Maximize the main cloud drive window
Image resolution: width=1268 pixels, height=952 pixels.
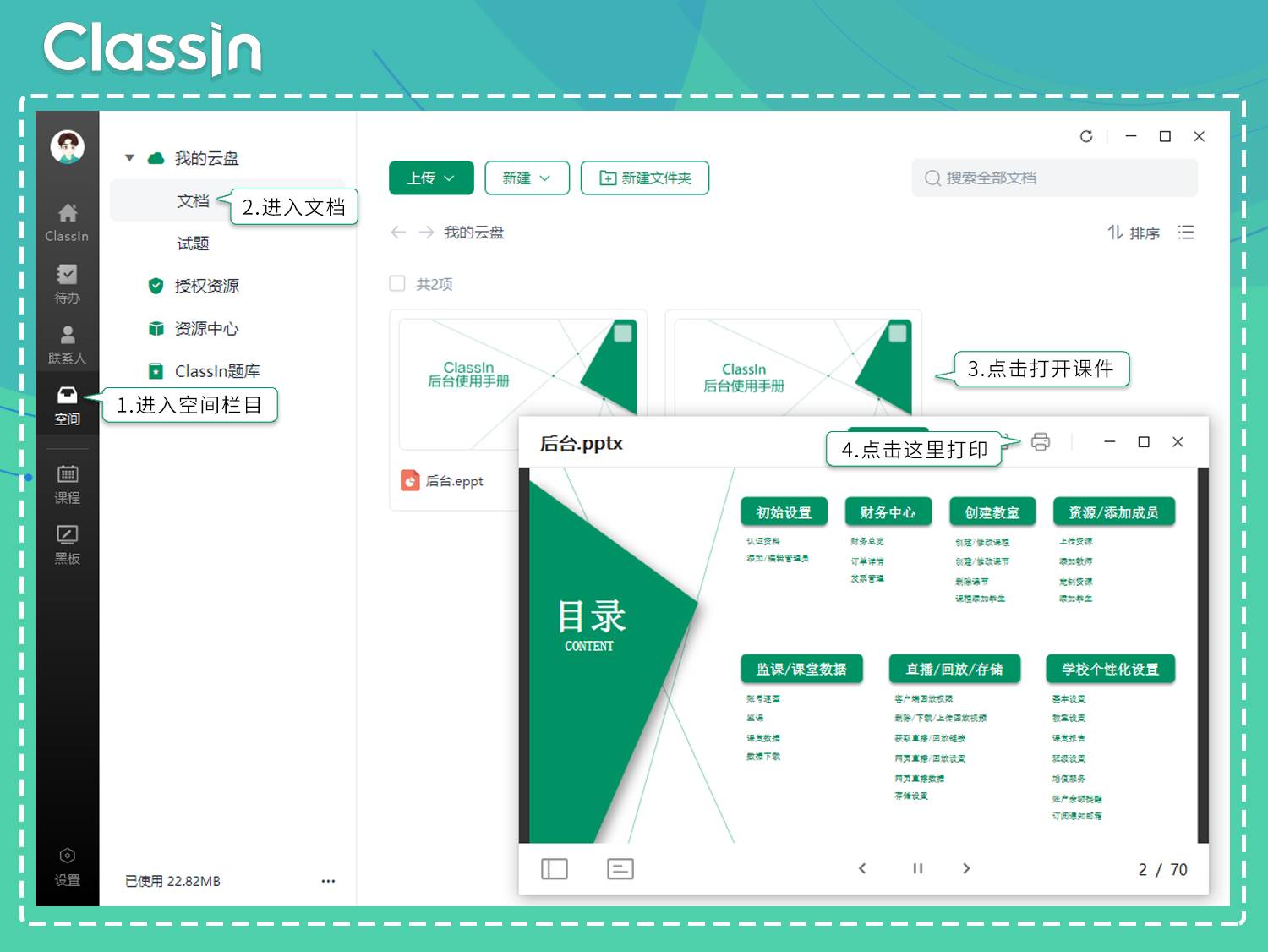pos(1165,136)
